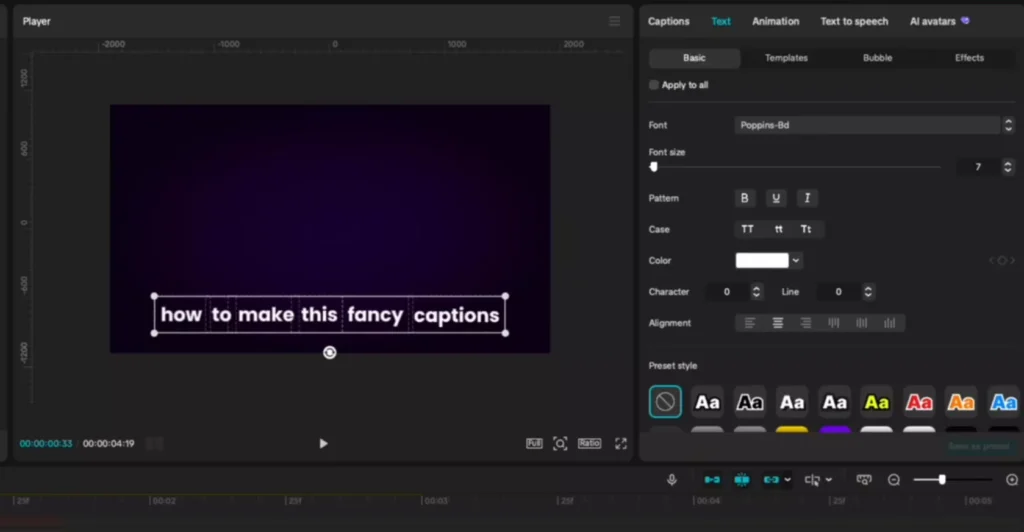
Task: Open the Ratio selector in the player
Action: tap(589, 443)
